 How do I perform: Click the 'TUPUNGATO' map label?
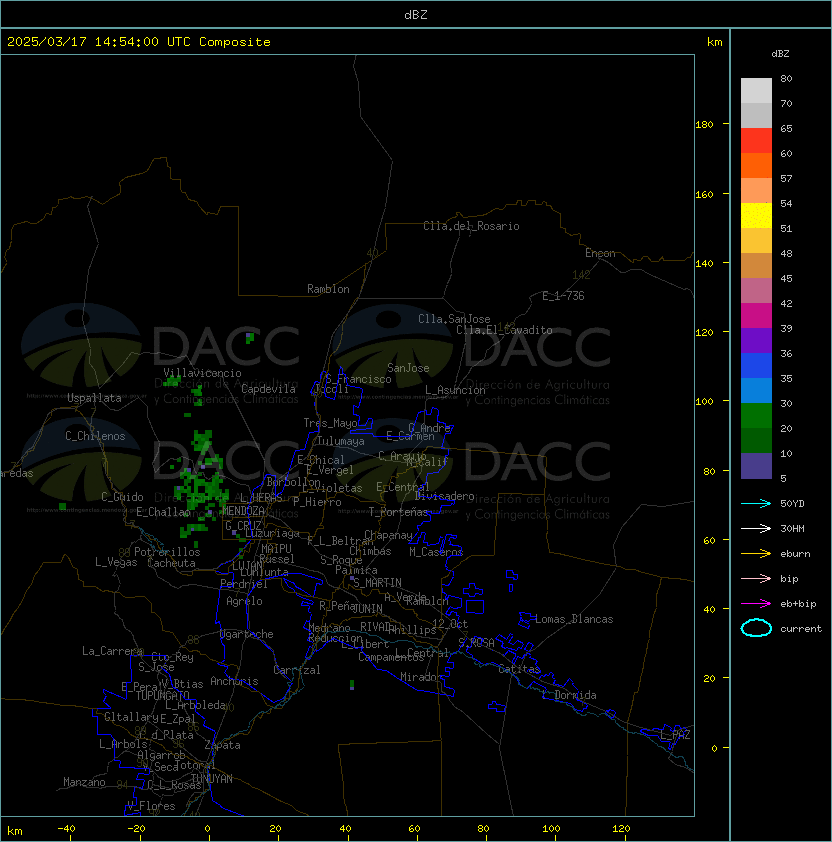point(162,696)
